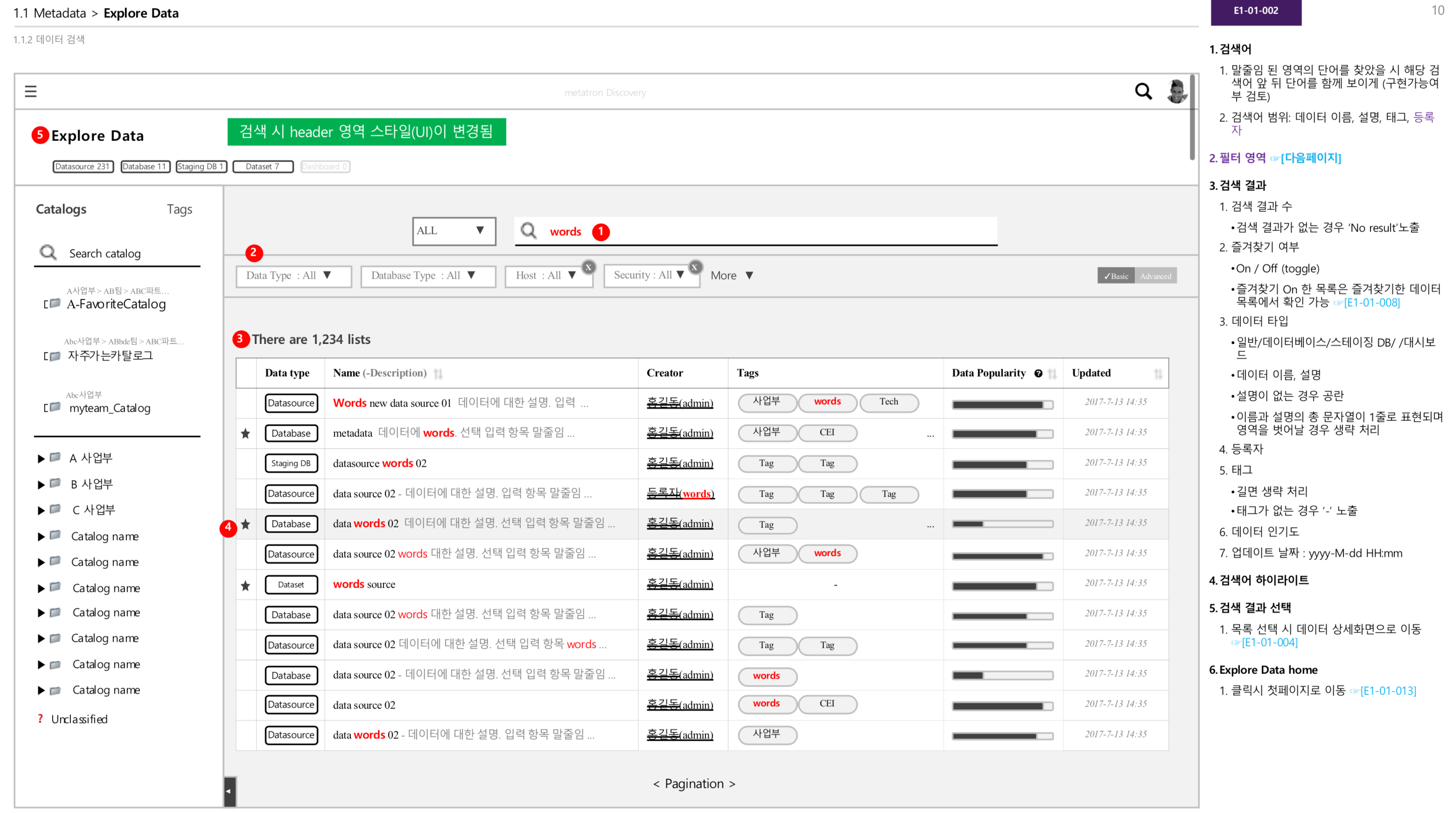The width and height of the screenshot is (1456, 813).
Task: Click the Unclassified question mark icon
Action: tap(40, 719)
